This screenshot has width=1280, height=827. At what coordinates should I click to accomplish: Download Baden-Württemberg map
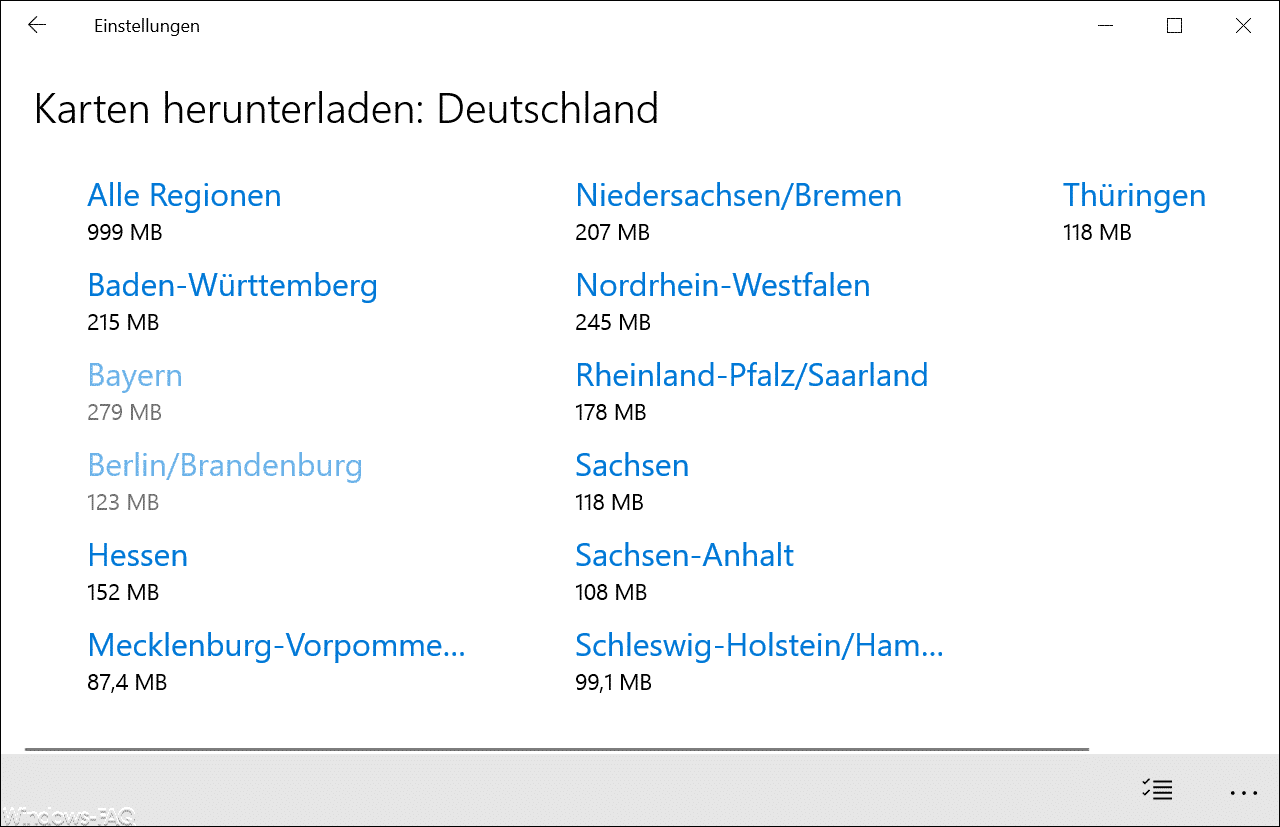(233, 285)
